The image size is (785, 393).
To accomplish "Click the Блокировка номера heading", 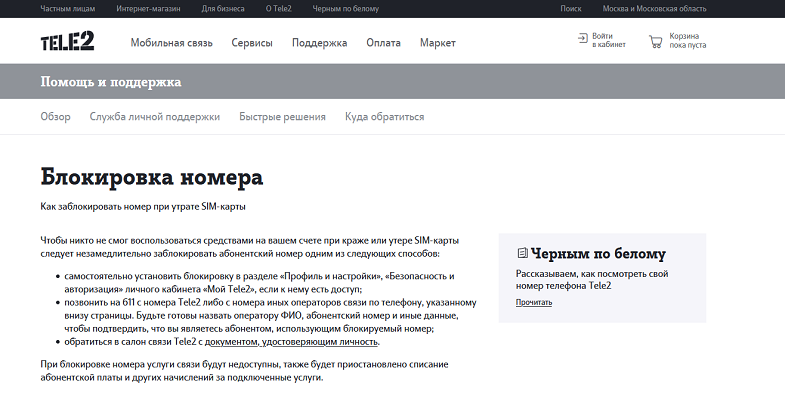I will pyautogui.click(x=152, y=177).
